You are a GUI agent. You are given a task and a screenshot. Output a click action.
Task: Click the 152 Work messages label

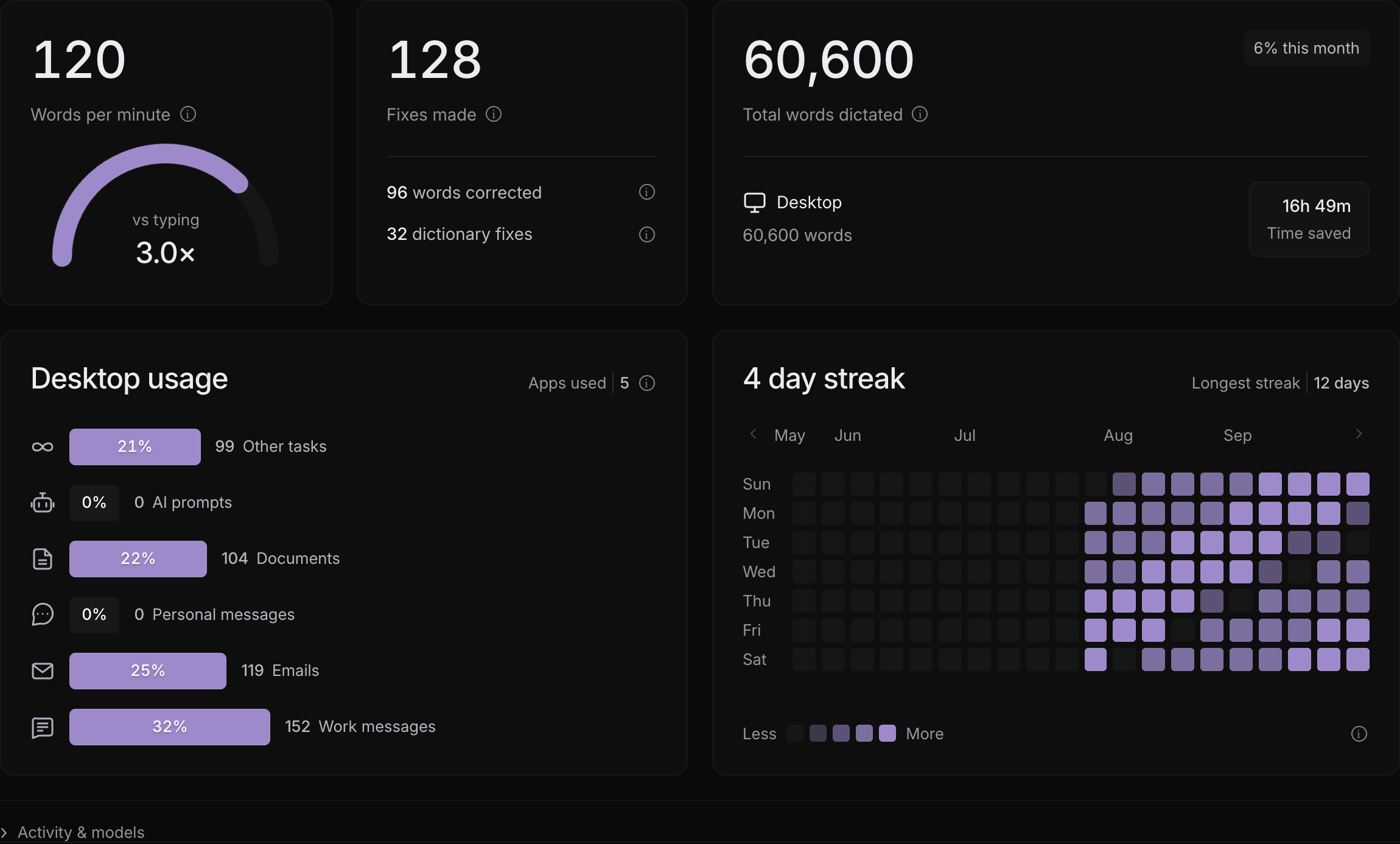360,726
